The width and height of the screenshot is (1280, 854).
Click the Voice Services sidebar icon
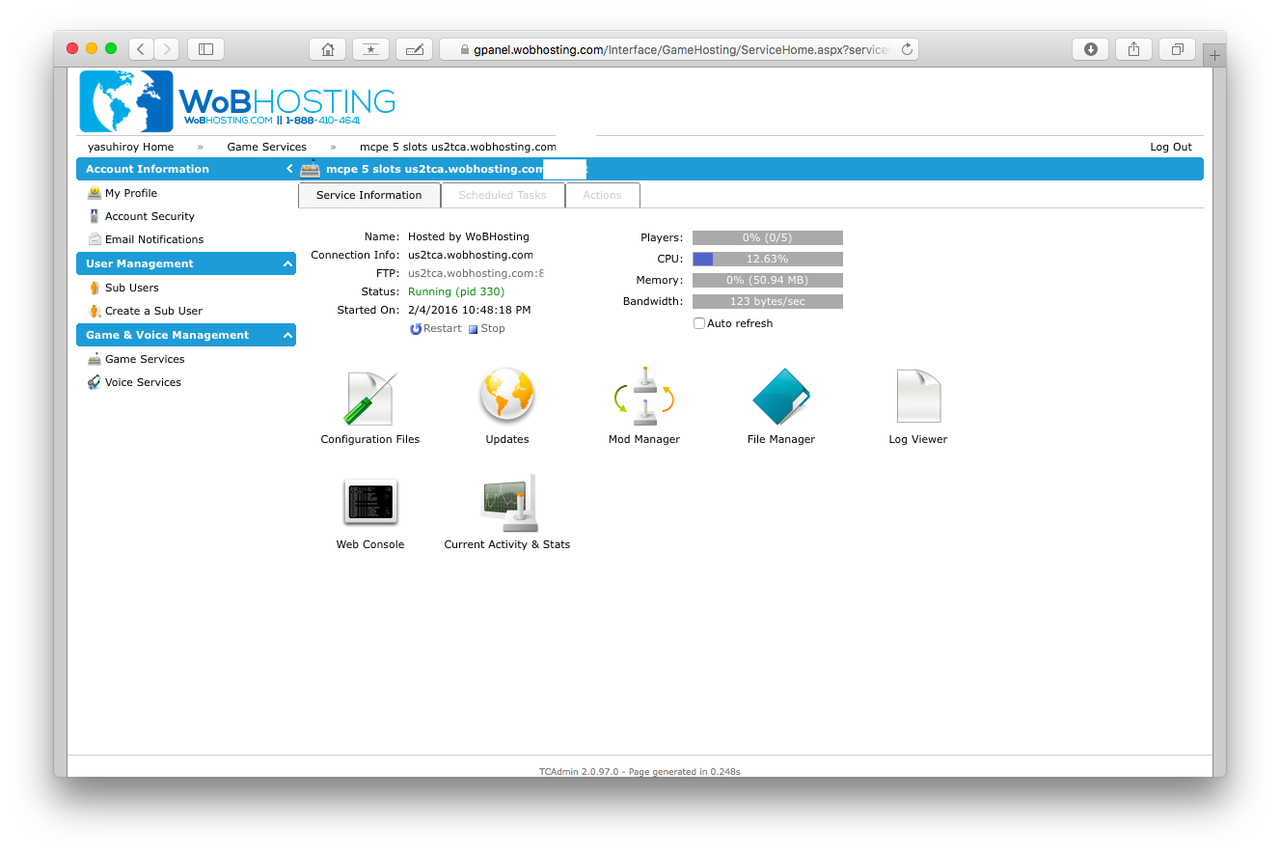click(x=95, y=382)
